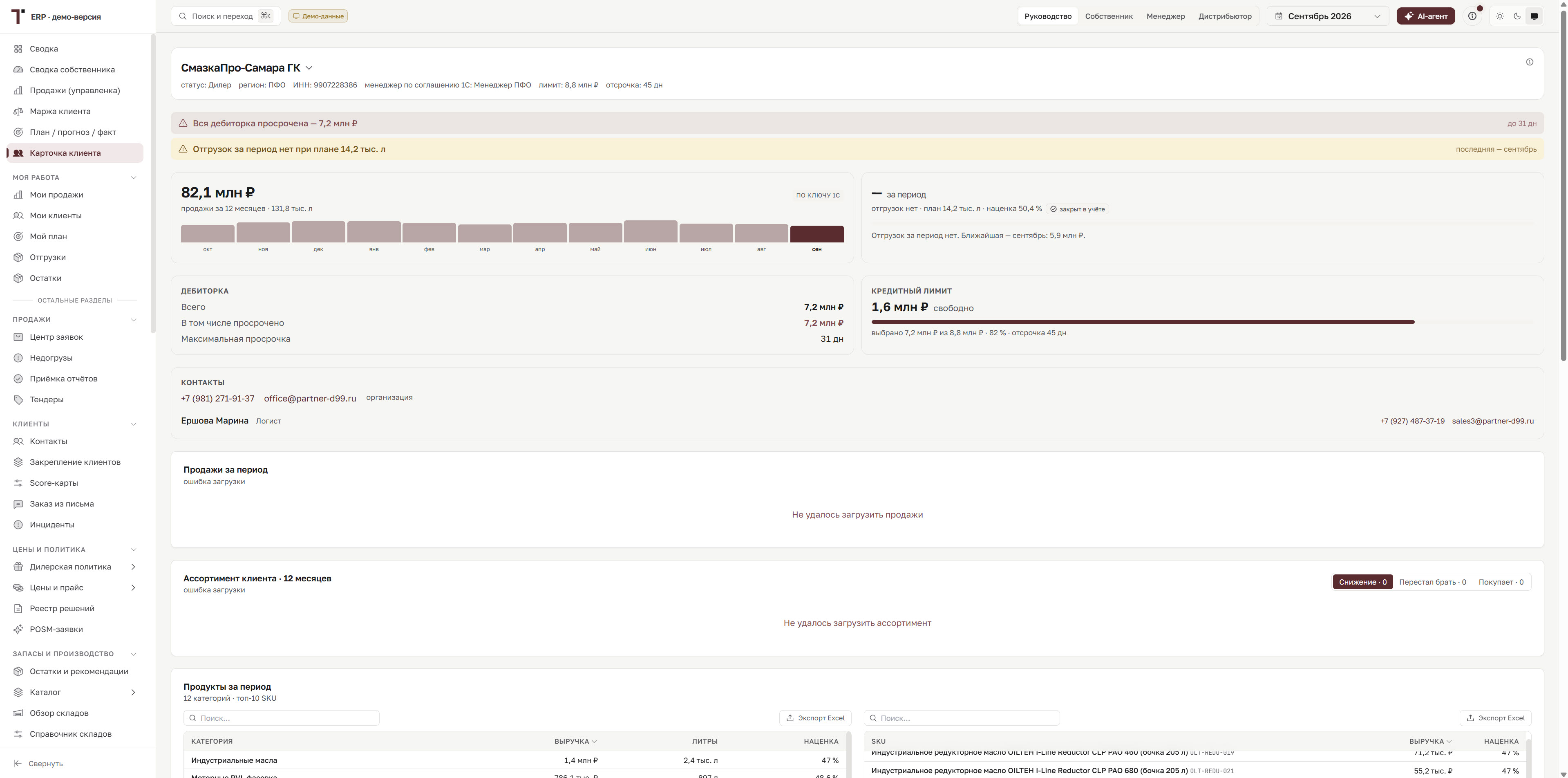Open Тендеры tag item
Screen dimensions: 1568x778
(x=75, y=399)
